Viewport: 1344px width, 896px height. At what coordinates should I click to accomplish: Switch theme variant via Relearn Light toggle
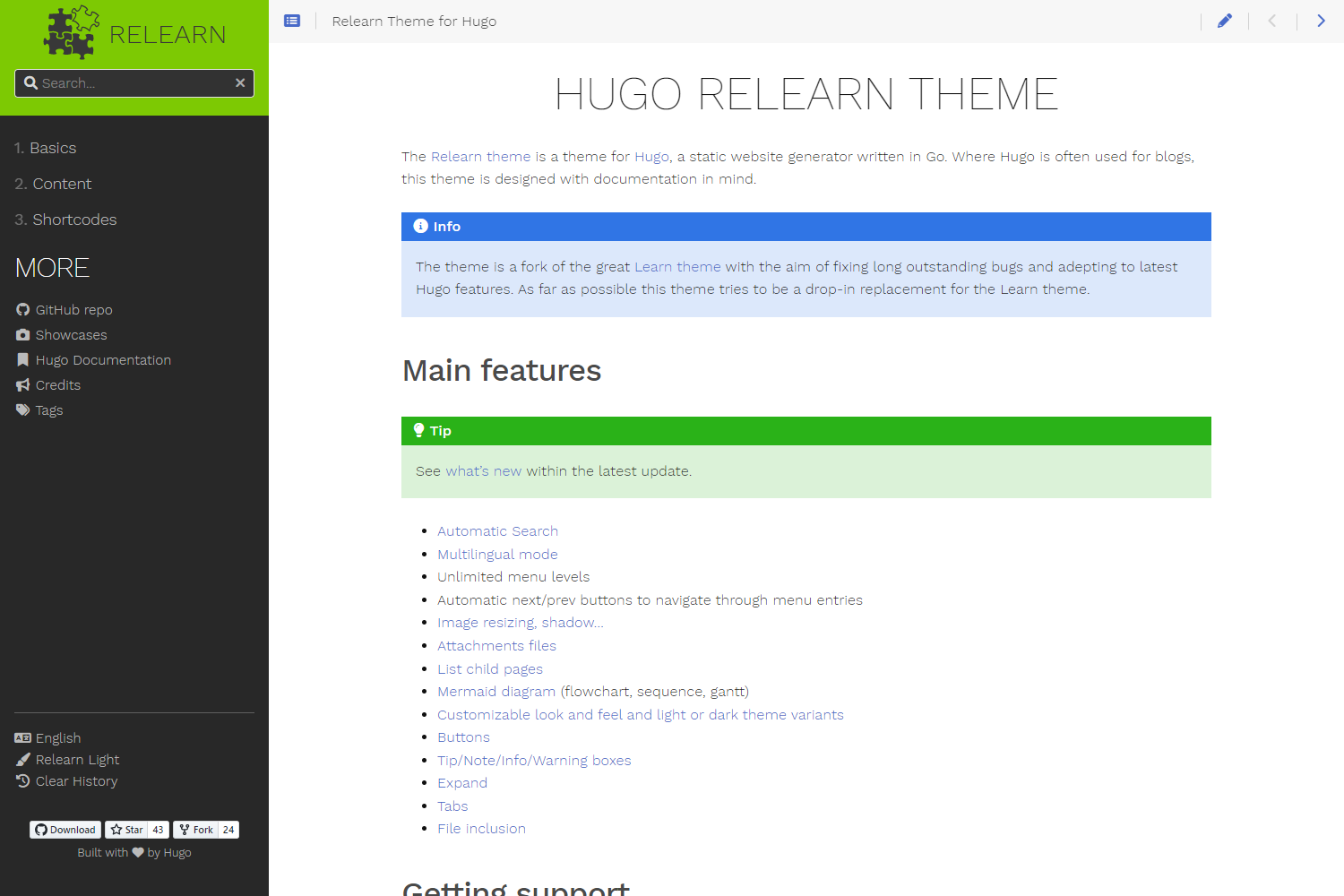click(x=77, y=759)
